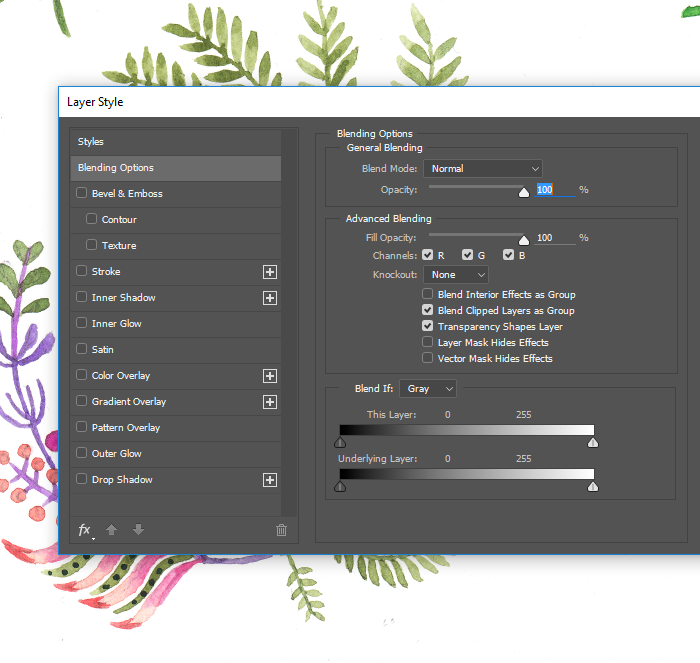The width and height of the screenshot is (700, 663).
Task: Click the move effect down arrow
Action: [138, 530]
